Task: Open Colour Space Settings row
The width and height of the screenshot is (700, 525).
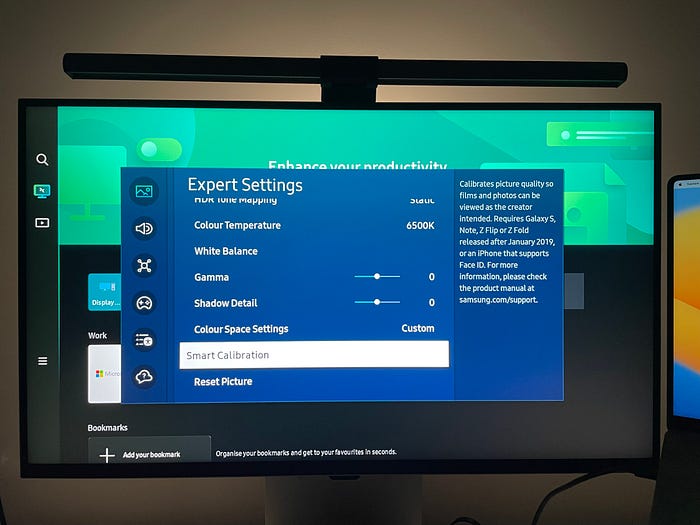Action: (314, 329)
